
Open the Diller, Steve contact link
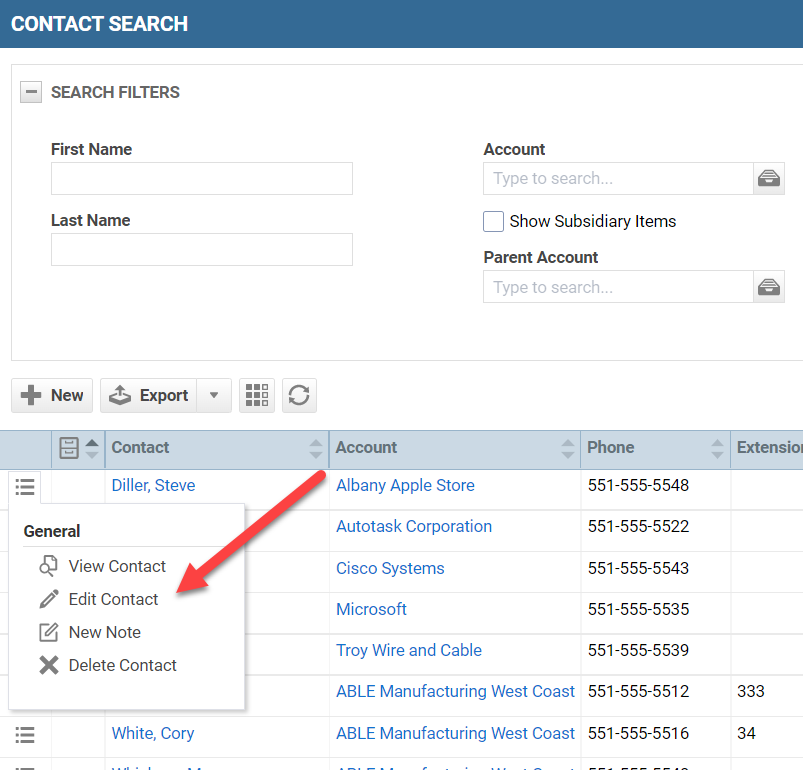[154, 485]
